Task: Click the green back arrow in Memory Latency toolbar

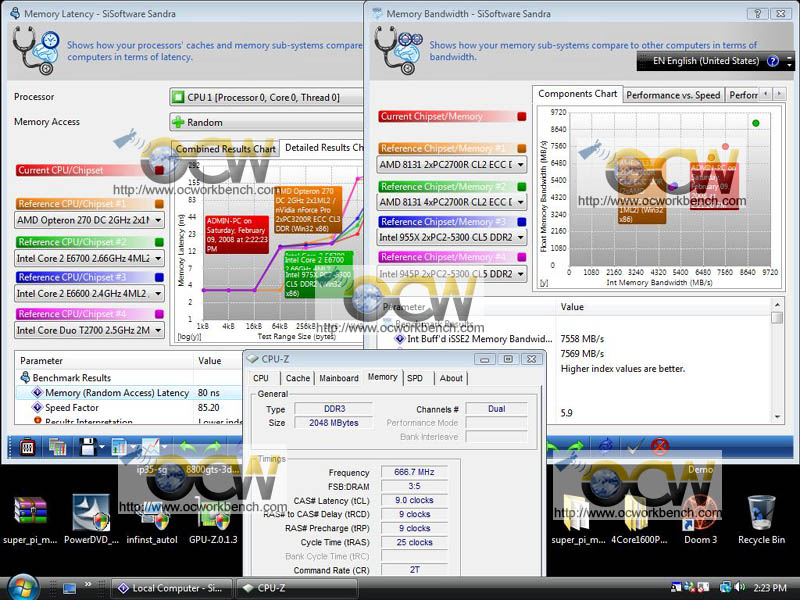Action: (189, 447)
